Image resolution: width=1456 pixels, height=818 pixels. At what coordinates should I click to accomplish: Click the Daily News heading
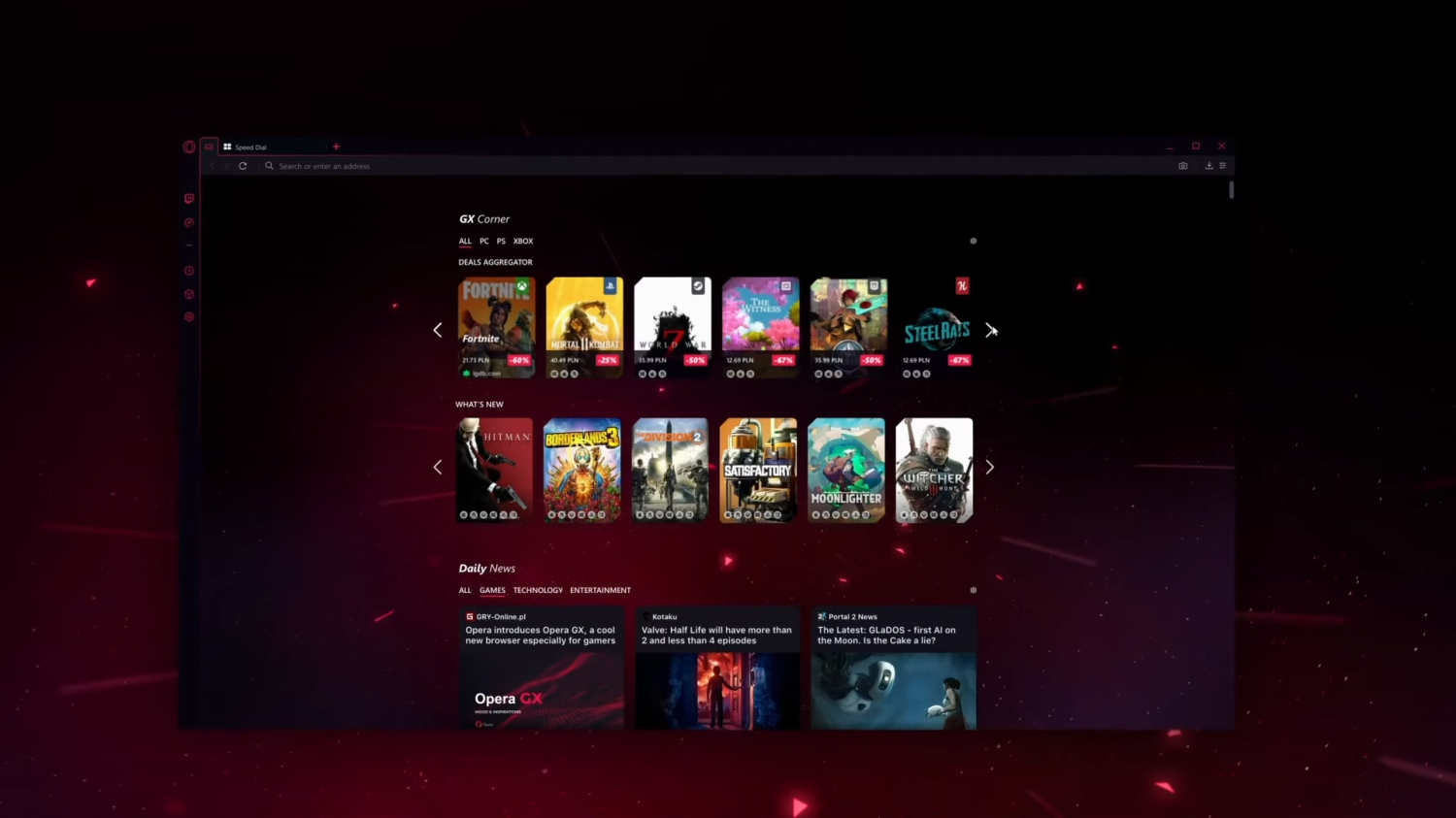pos(487,569)
